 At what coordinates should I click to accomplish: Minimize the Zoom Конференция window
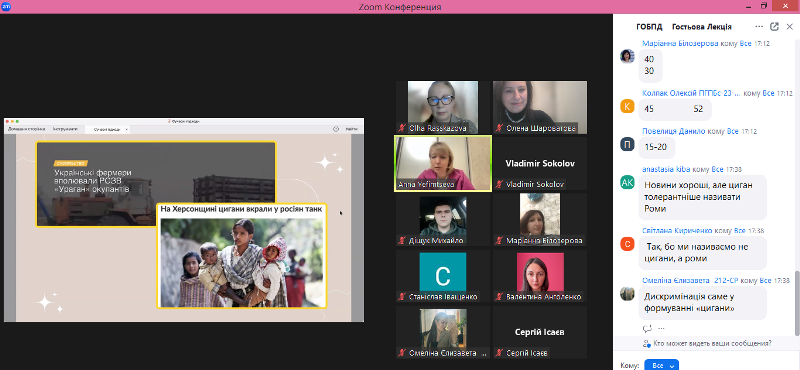[x=748, y=6]
